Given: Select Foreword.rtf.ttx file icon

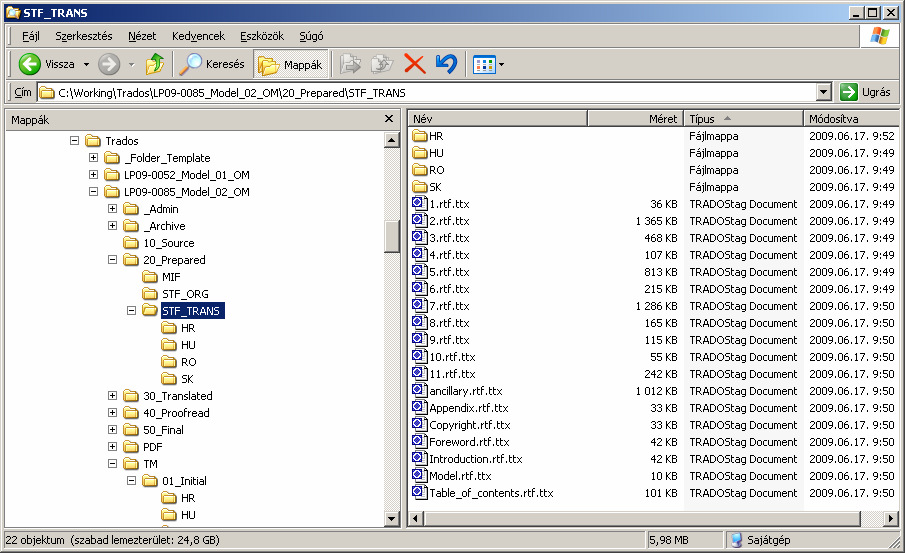Looking at the screenshot, I should pyautogui.click(x=419, y=441).
